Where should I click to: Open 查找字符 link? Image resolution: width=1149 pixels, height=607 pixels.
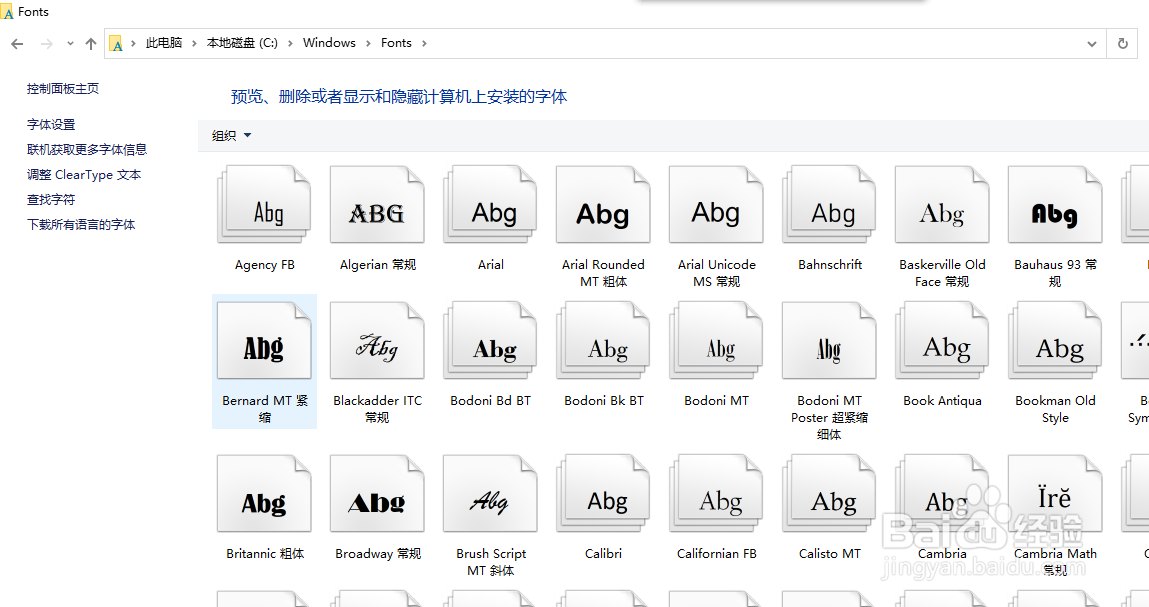tap(51, 199)
